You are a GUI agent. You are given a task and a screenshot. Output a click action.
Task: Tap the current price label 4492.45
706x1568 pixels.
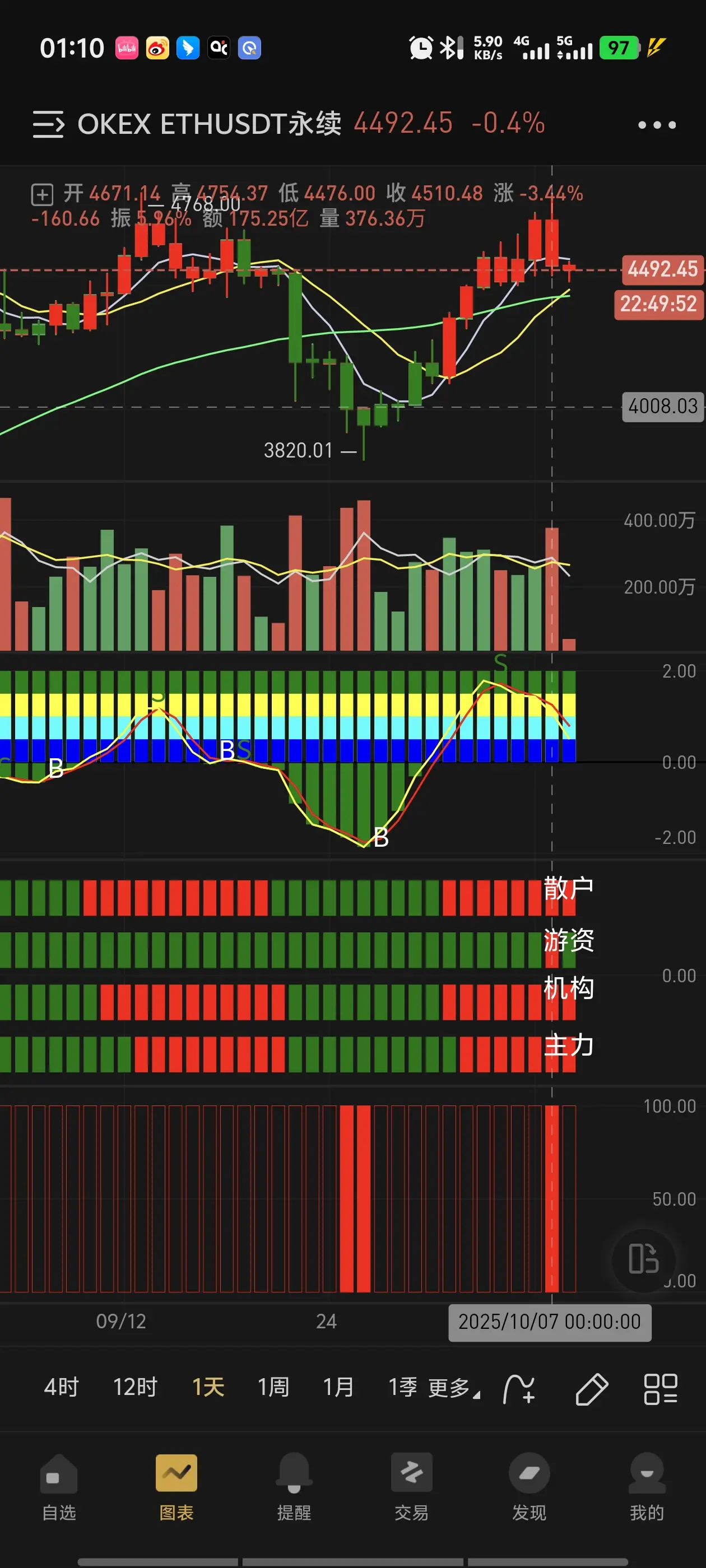tap(662, 270)
